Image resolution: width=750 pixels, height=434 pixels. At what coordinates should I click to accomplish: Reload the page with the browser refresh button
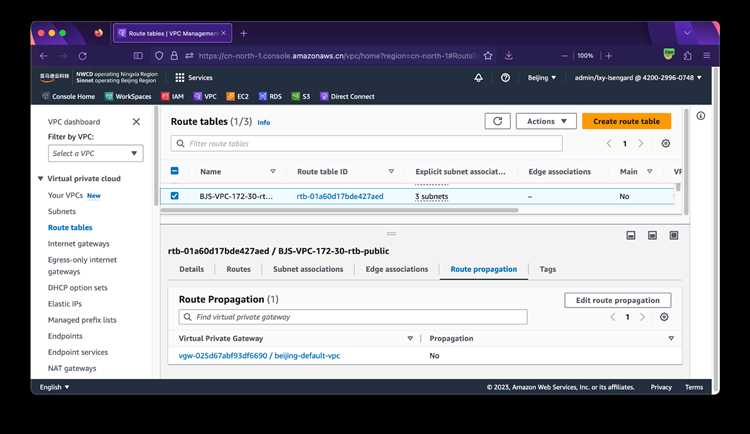(83, 56)
